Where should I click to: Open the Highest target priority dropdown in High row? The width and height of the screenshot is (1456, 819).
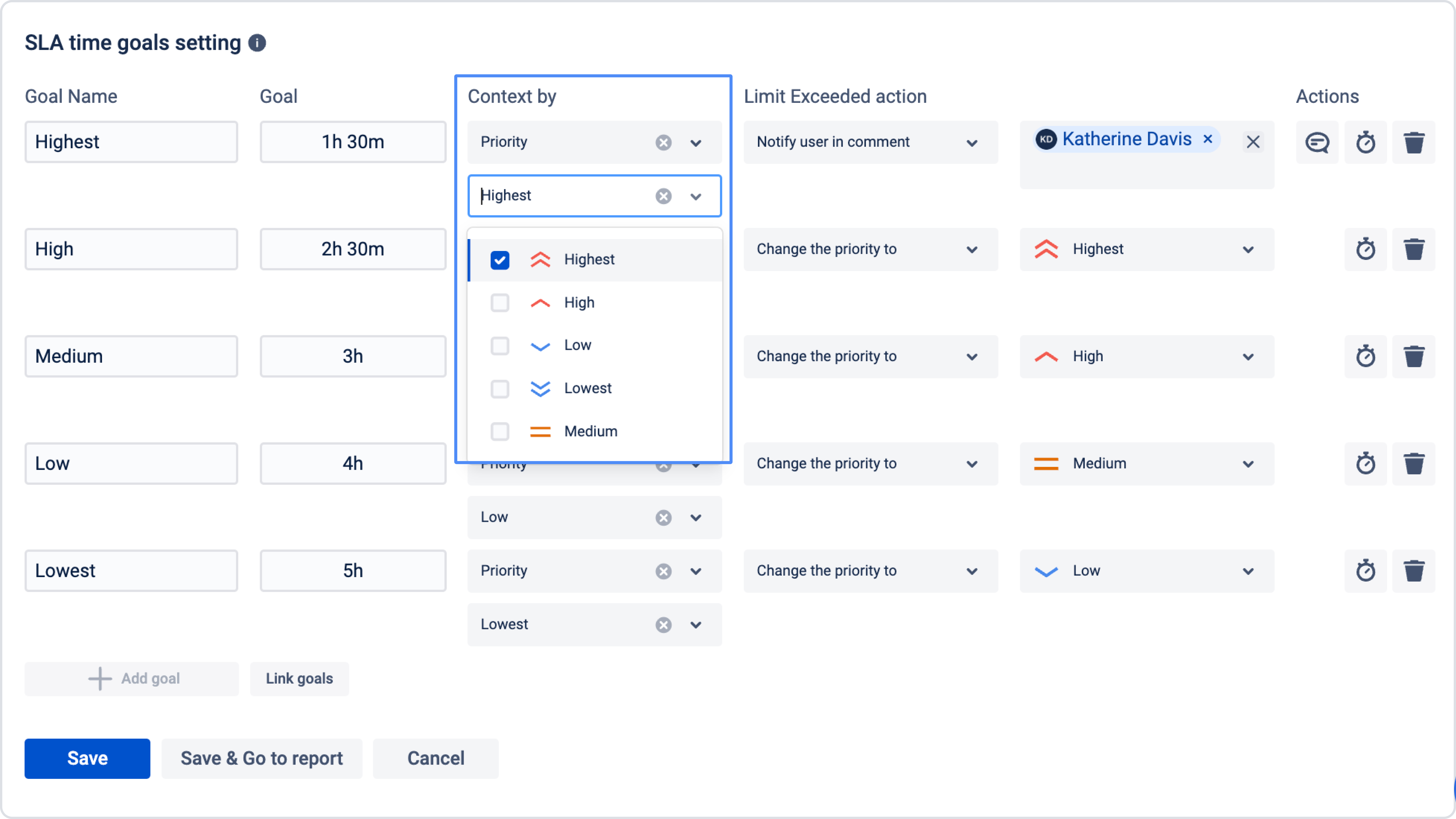1248,249
